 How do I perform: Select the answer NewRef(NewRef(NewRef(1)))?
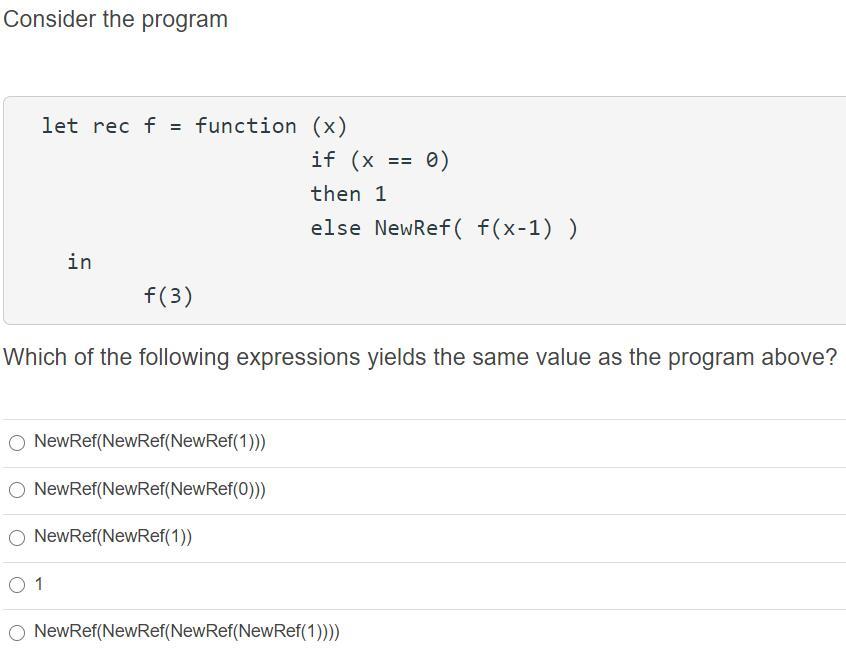tap(17, 441)
